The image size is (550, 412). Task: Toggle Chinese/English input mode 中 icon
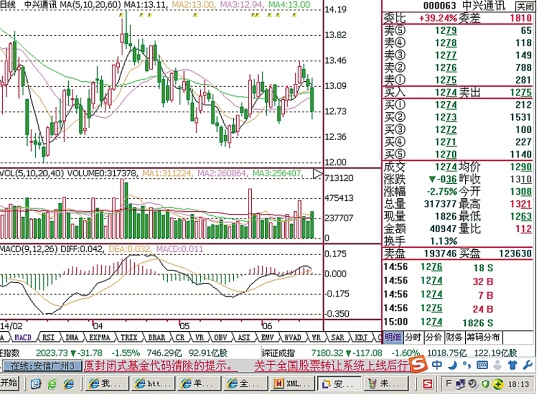(x=437, y=365)
